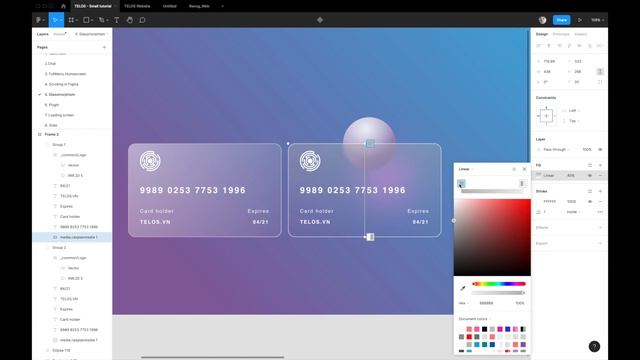The image size is (640, 360).
Task: Open the user avatar in toolbar
Action: [542, 20]
